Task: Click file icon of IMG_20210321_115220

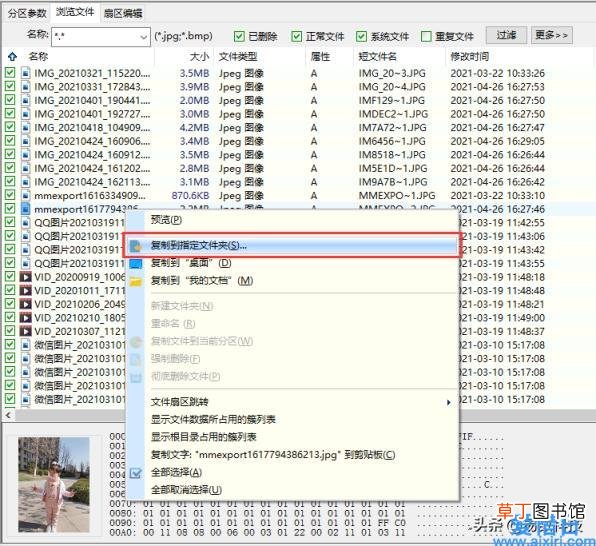Action: pos(25,73)
